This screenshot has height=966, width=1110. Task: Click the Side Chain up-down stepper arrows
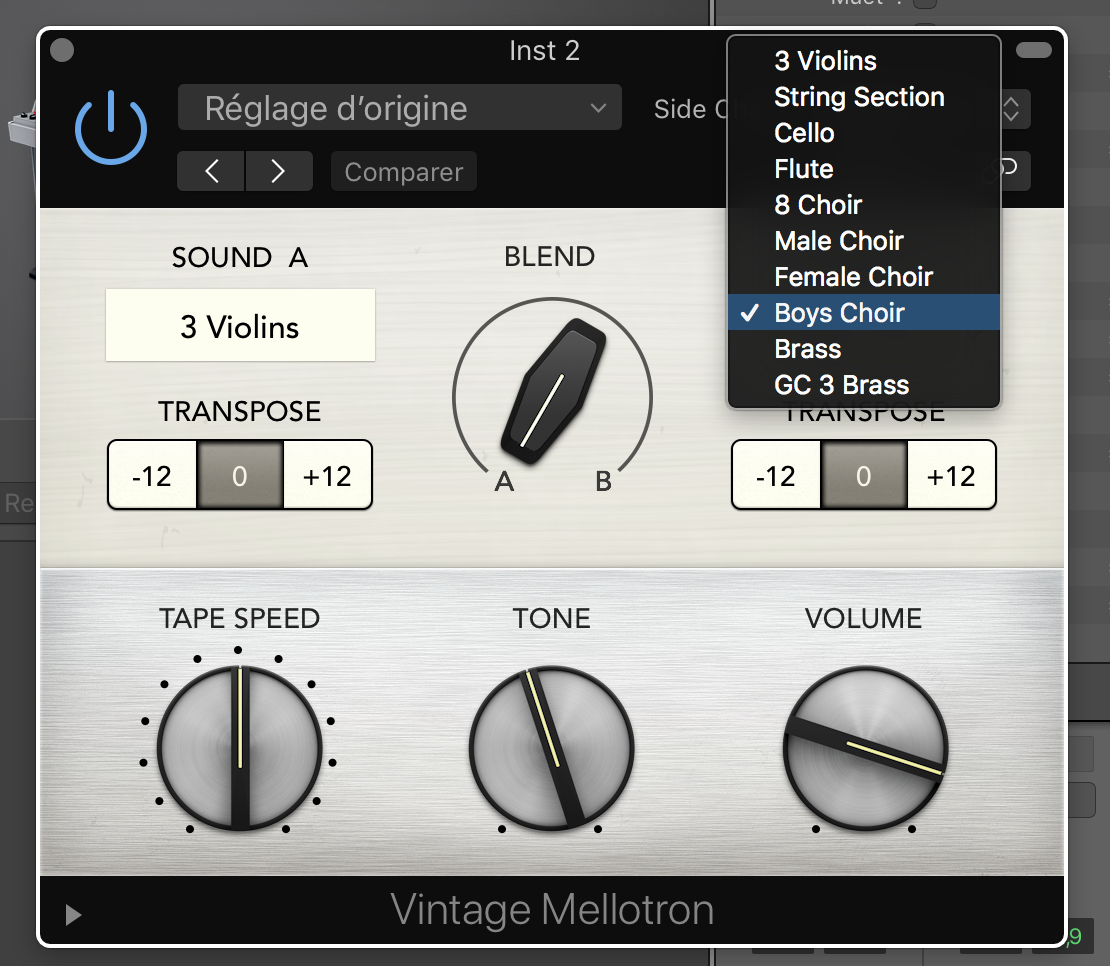tap(1013, 109)
